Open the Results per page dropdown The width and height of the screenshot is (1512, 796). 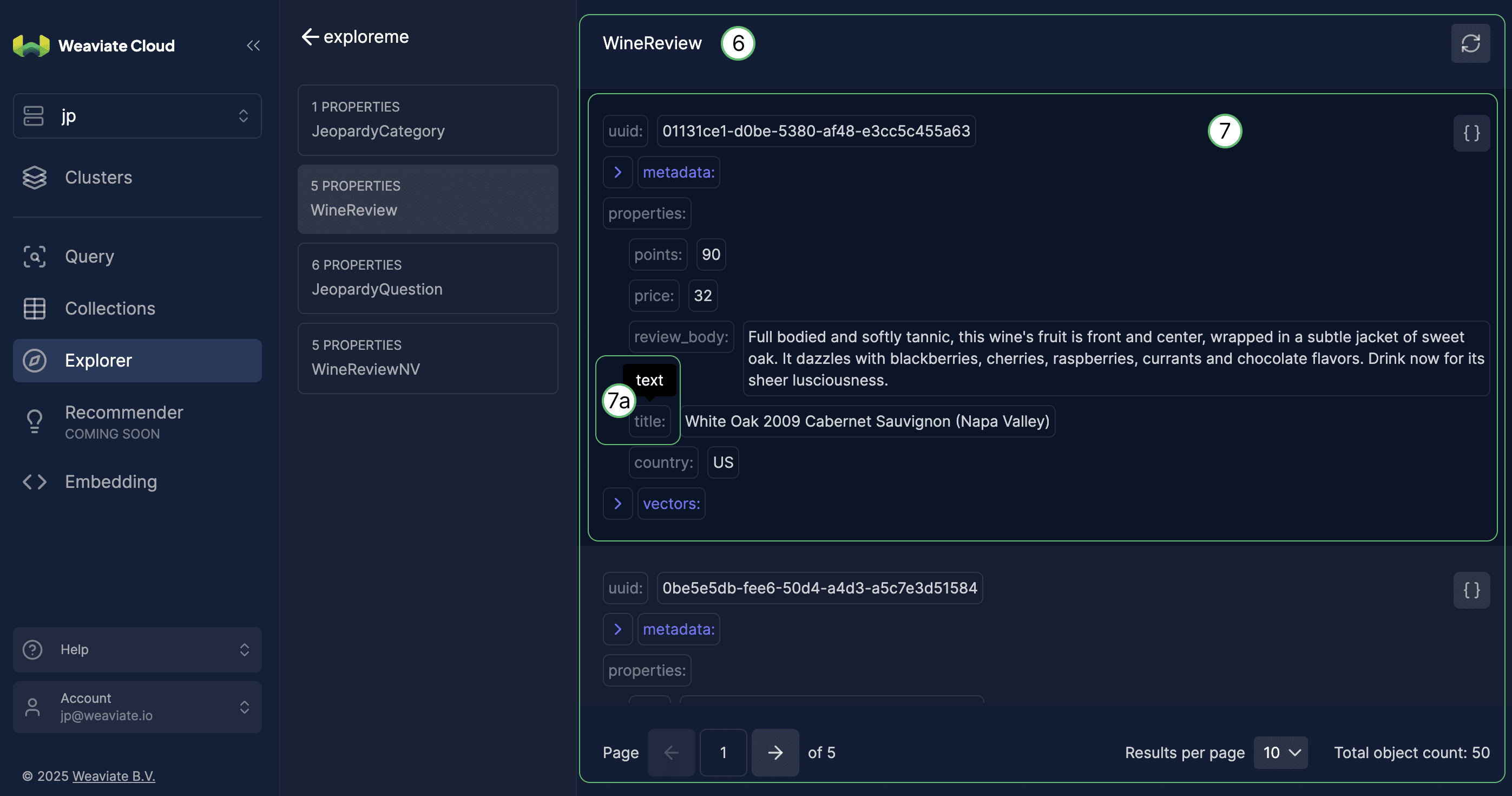click(1281, 752)
